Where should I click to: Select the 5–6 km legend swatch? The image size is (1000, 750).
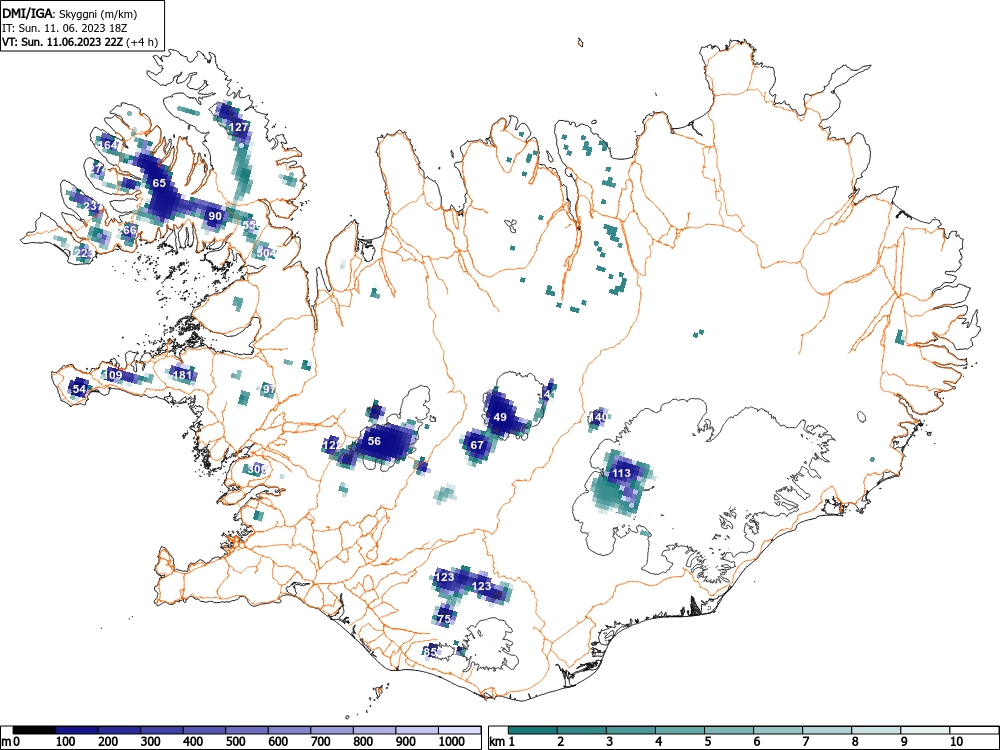[729, 730]
